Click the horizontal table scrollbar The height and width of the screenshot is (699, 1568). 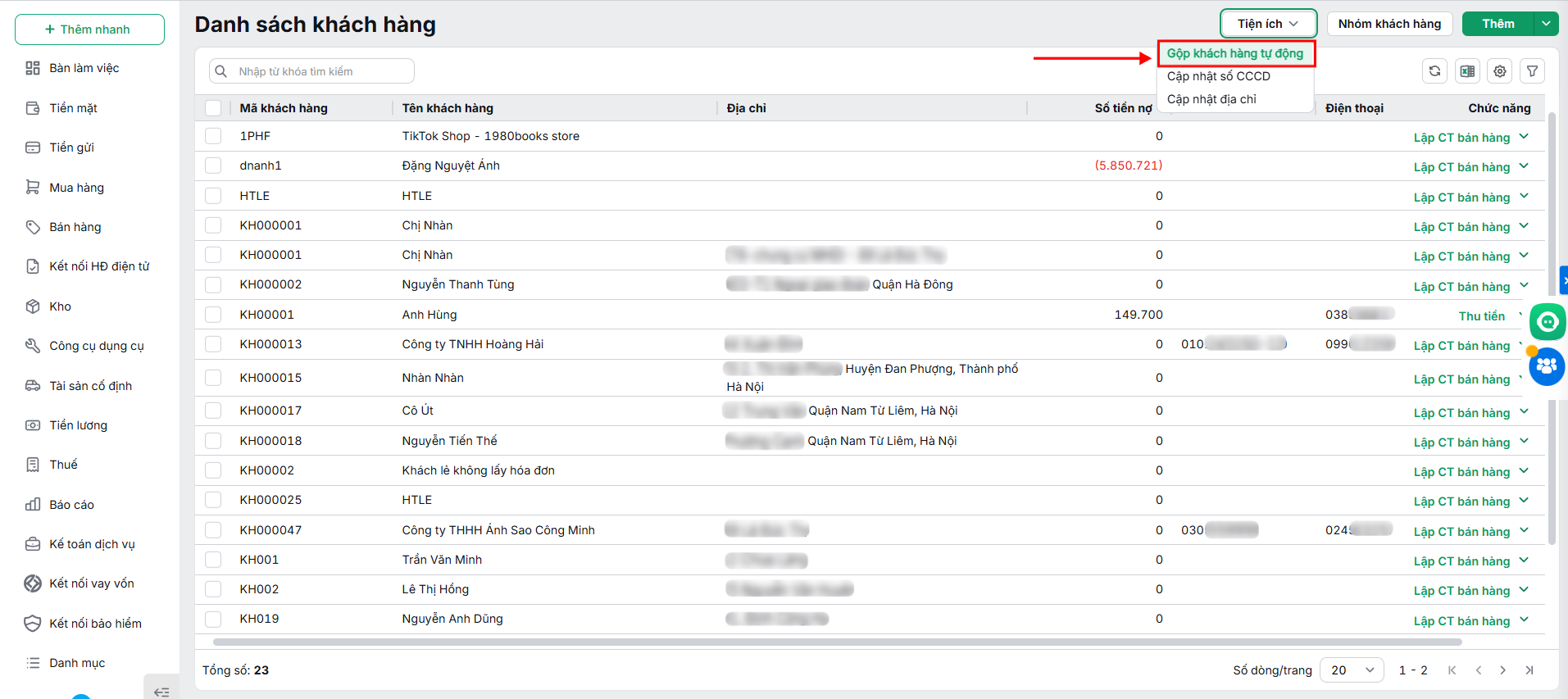[837, 642]
